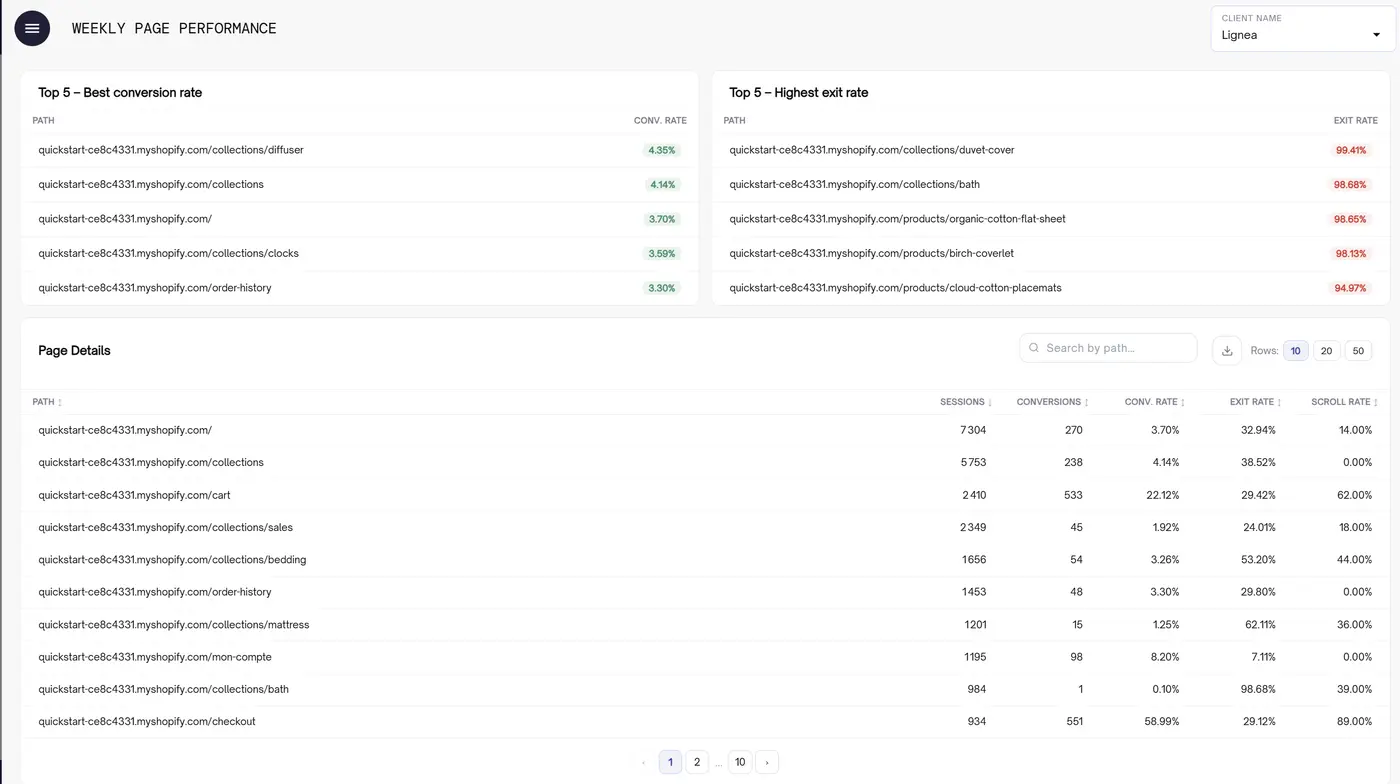Click the download export icon
The width and height of the screenshot is (1400, 784).
pos(1227,351)
